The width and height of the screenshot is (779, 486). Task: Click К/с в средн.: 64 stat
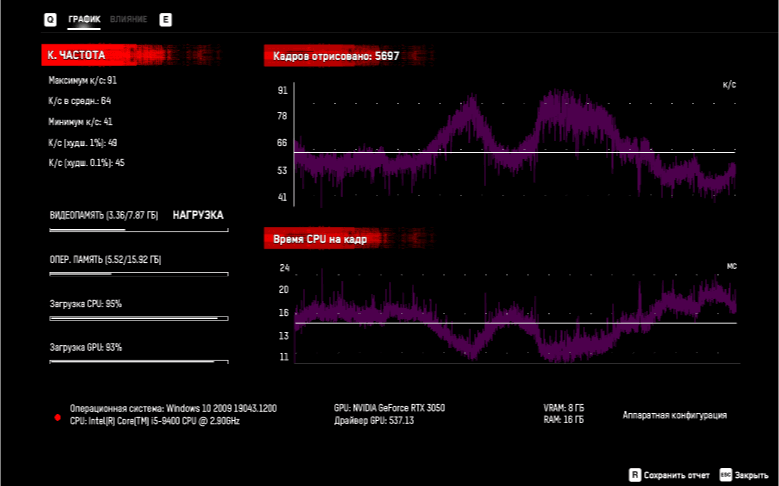click(x=79, y=101)
